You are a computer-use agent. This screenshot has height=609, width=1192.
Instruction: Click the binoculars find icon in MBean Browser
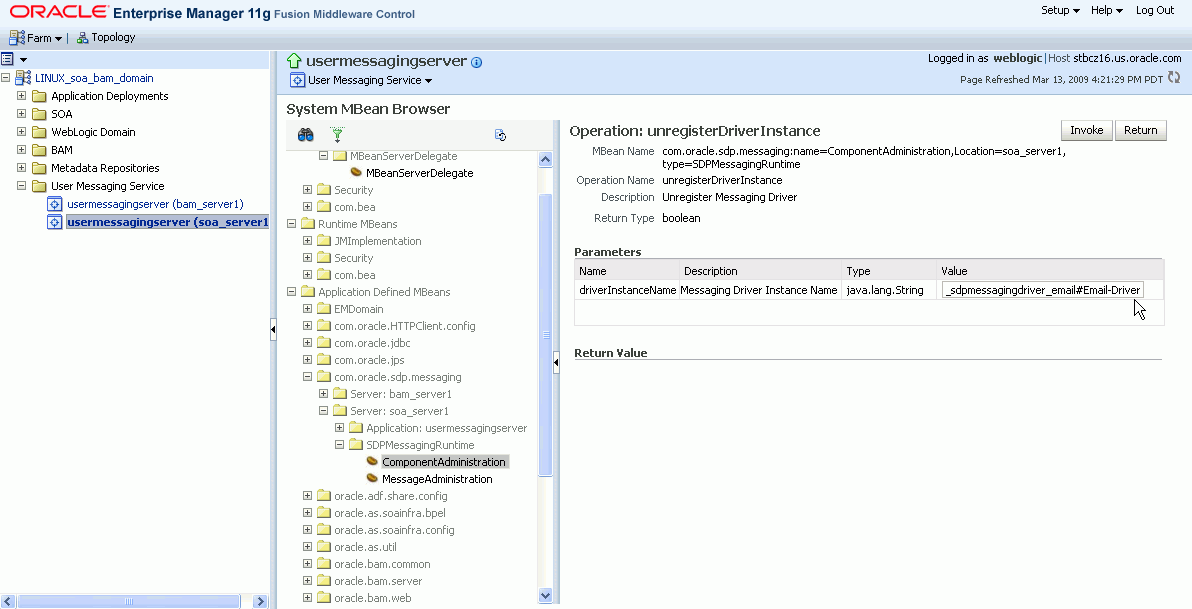[x=306, y=135]
